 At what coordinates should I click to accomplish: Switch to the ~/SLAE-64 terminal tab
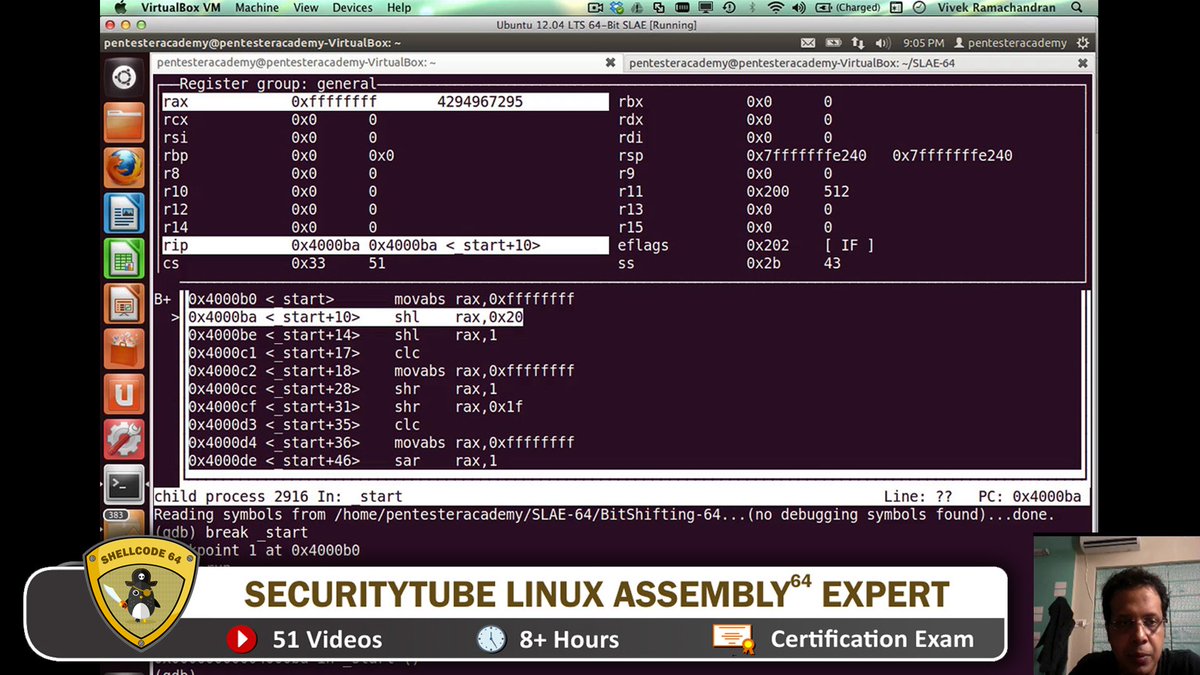click(x=856, y=62)
